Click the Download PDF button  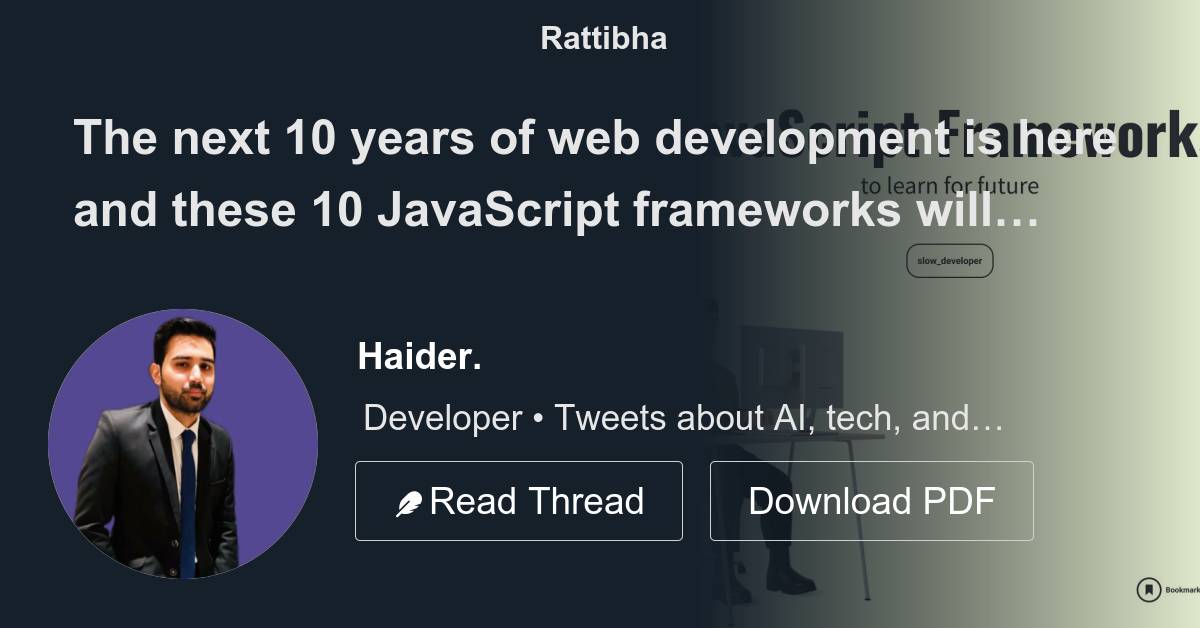(x=871, y=500)
